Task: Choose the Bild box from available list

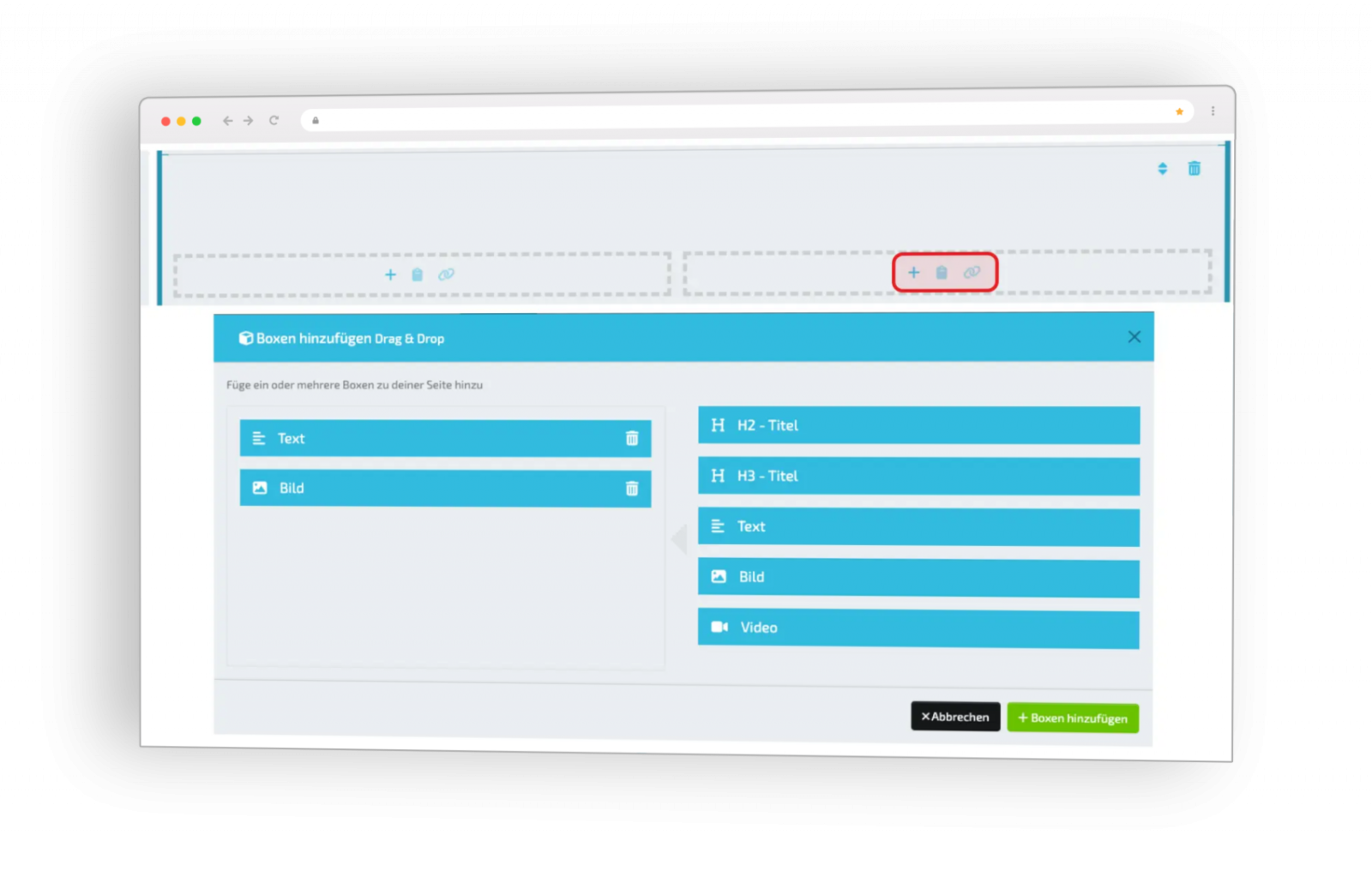Action: [918, 577]
